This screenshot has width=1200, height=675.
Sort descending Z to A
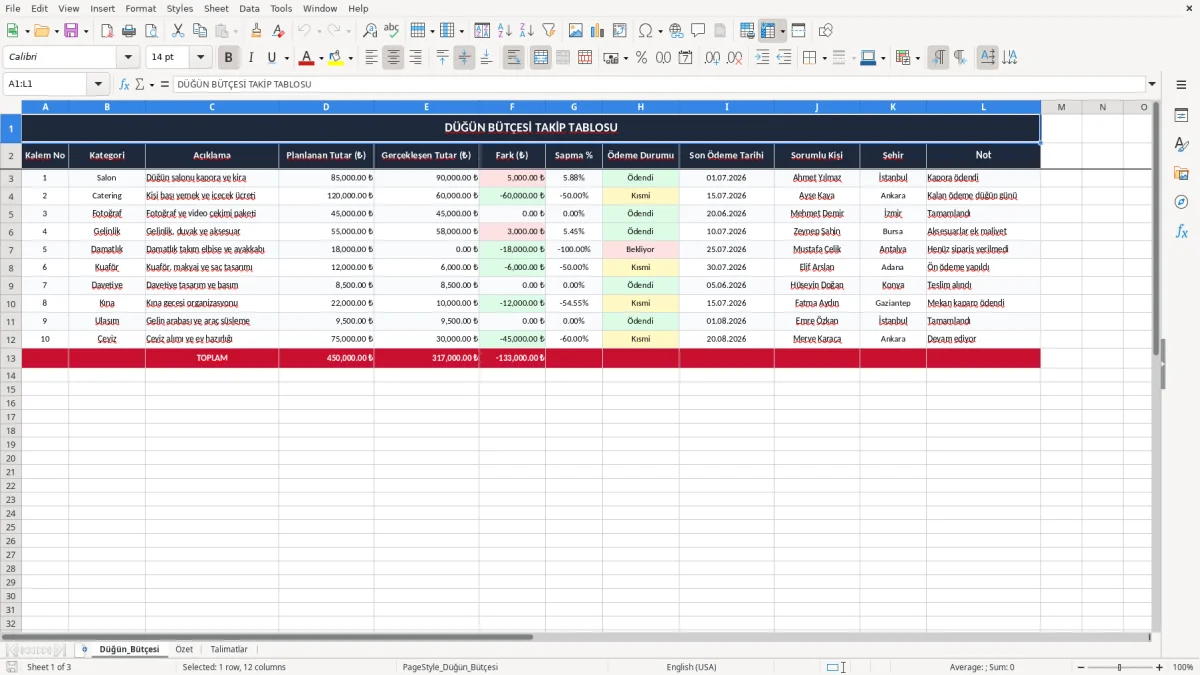coord(527,31)
